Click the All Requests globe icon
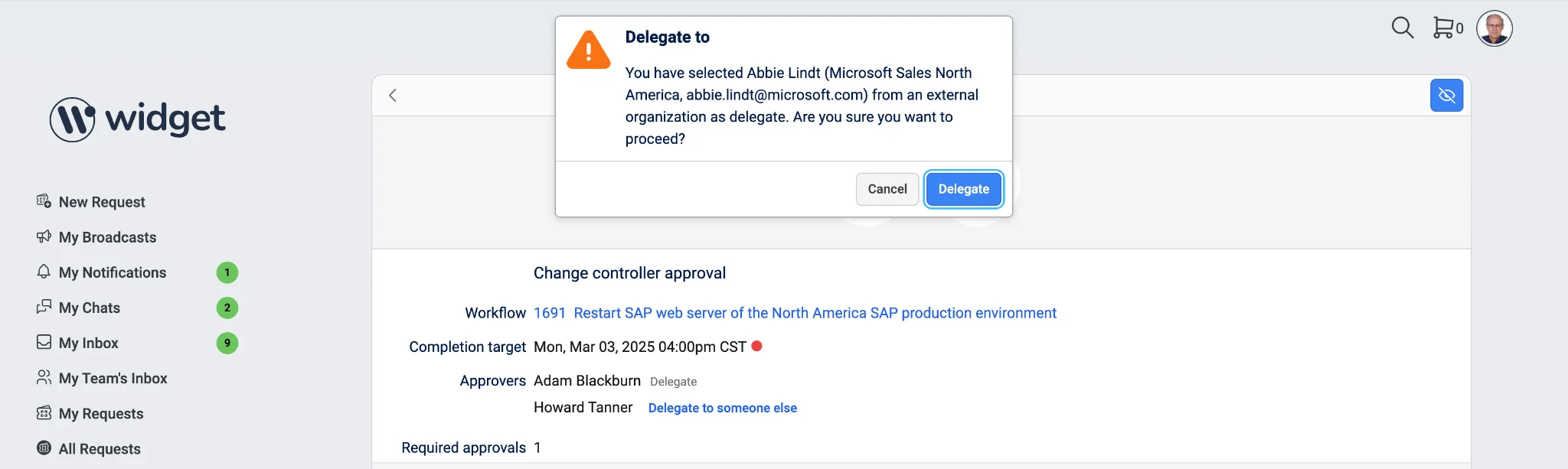Viewport: 1568px width, 469px height. click(44, 448)
